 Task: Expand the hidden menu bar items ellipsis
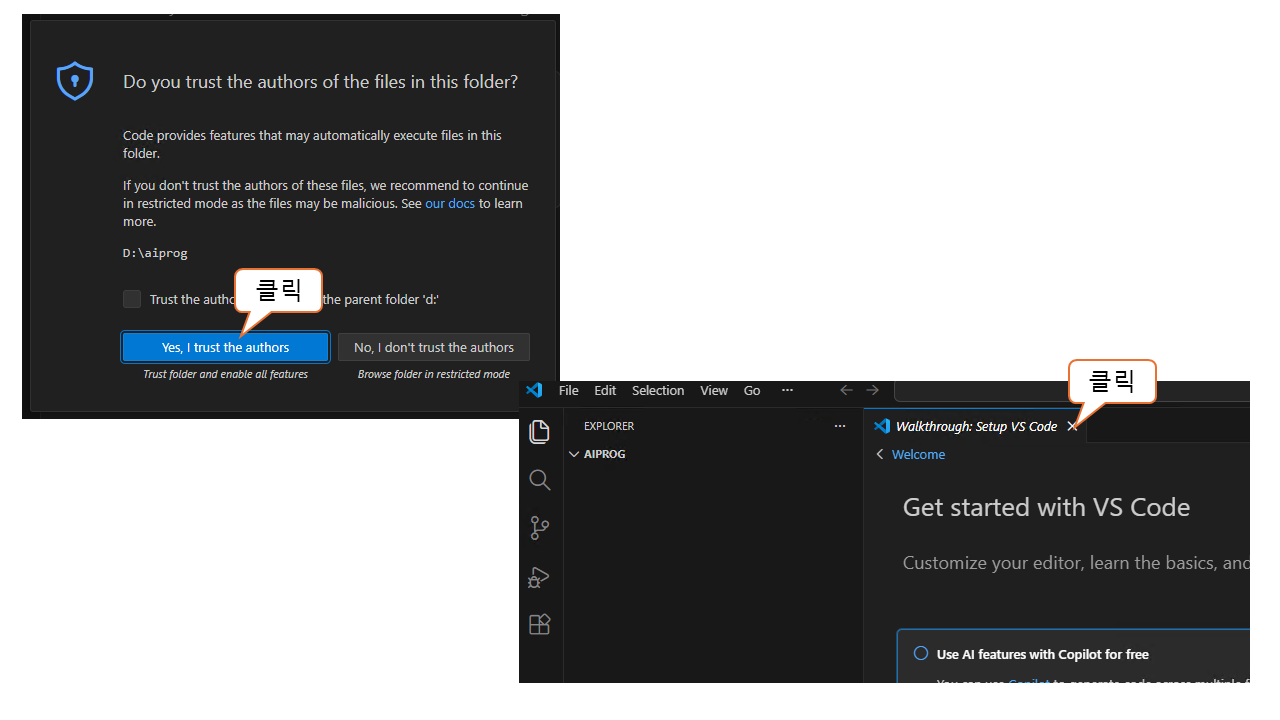(787, 390)
